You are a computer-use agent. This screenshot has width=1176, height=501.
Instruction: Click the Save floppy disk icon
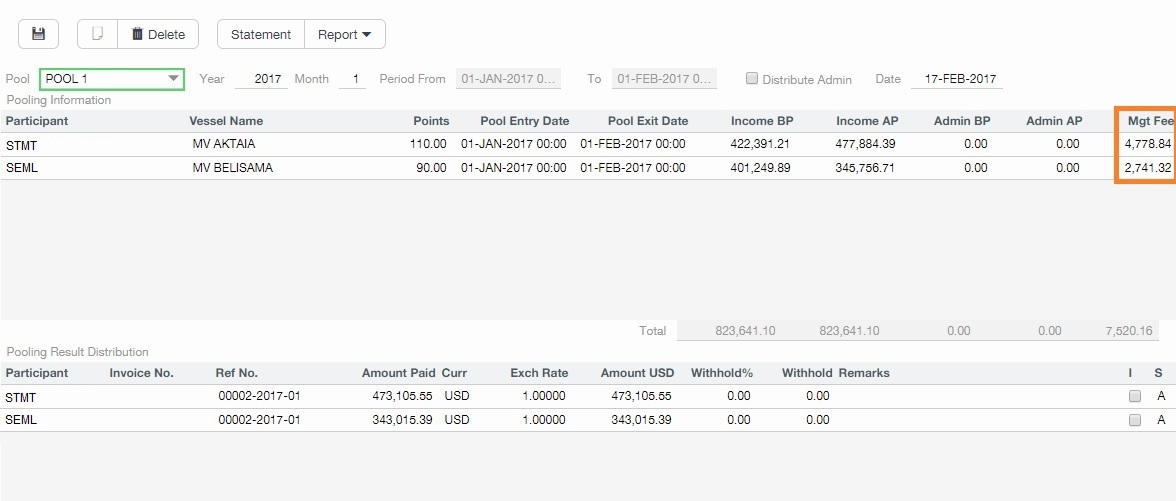click(39, 34)
